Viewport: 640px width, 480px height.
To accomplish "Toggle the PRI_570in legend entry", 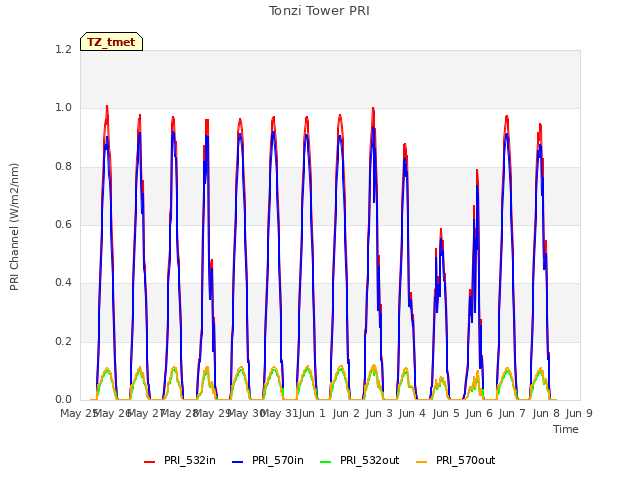I will coord(268,460).
